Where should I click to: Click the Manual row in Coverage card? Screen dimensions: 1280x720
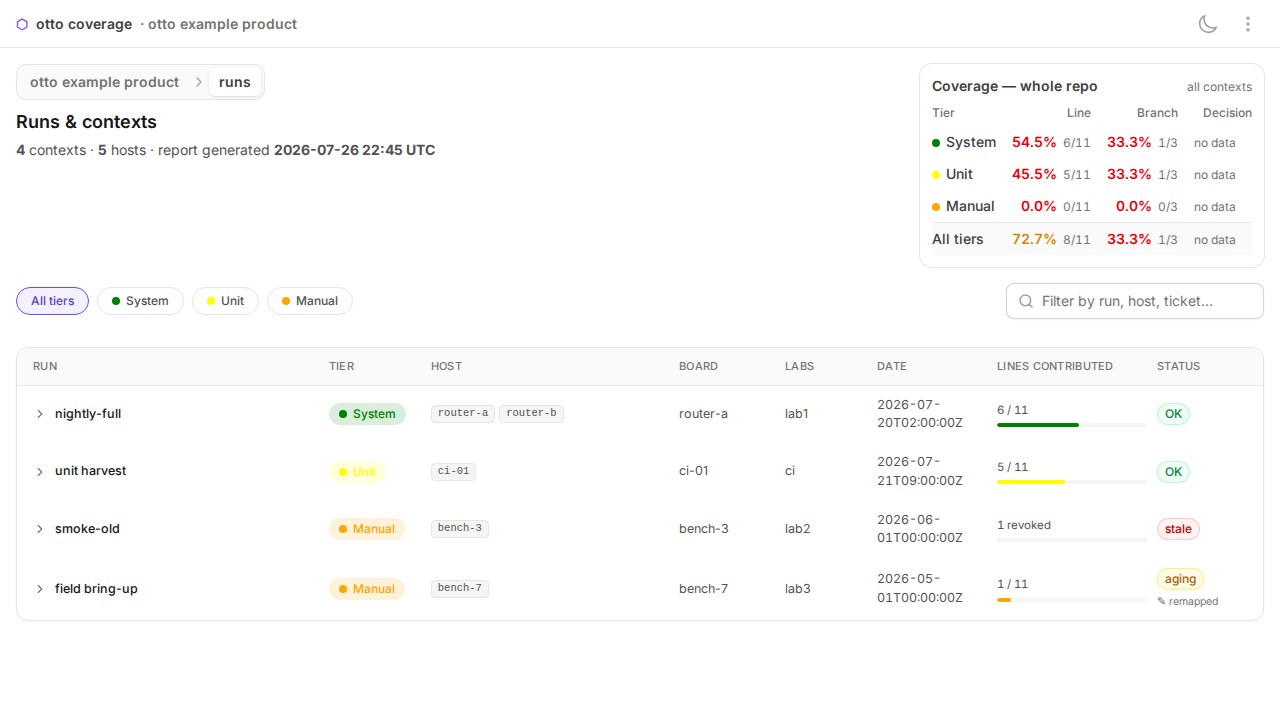pyautogui.click(x=1092, y=207)
